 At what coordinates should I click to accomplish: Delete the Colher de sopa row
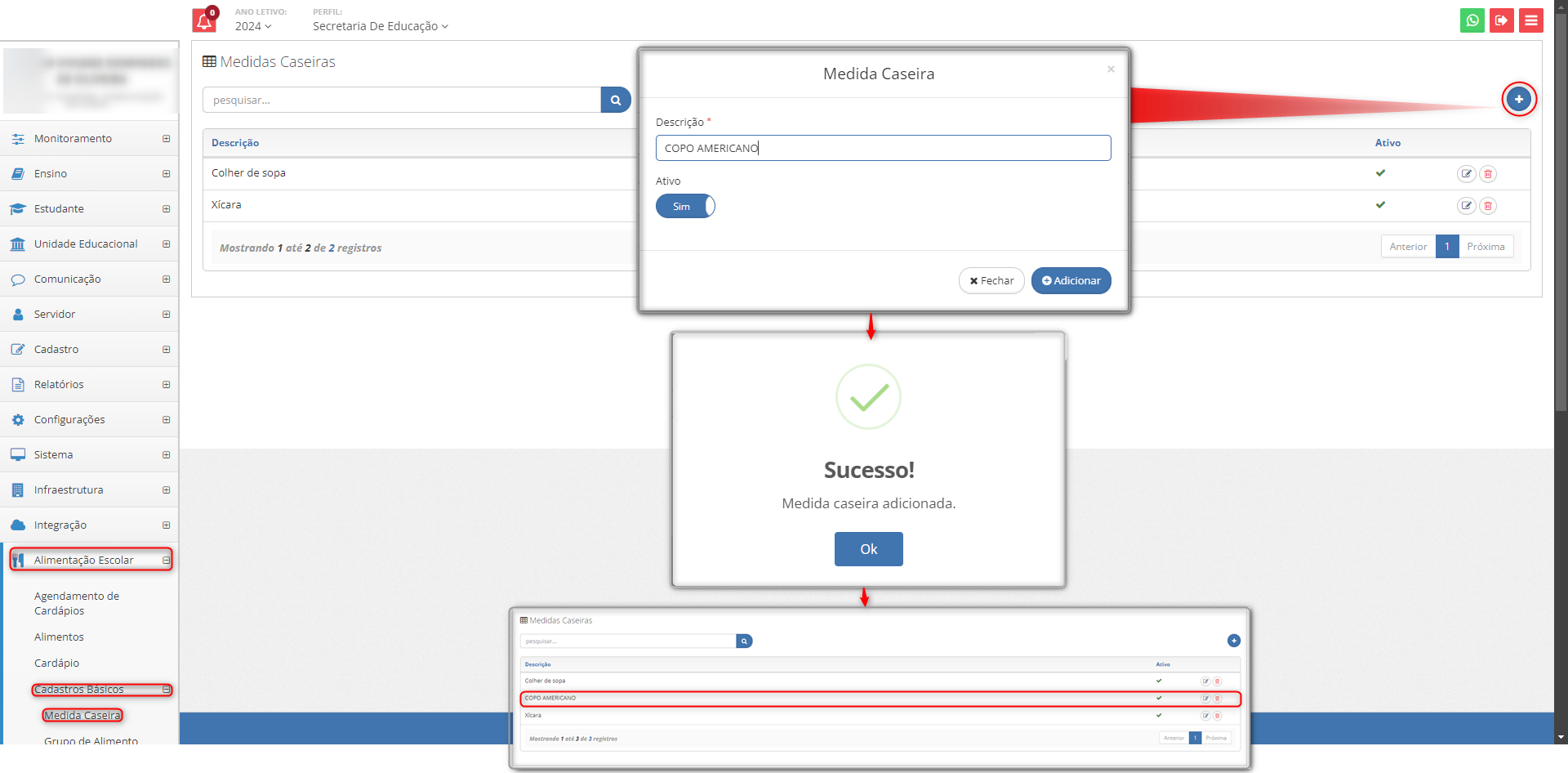[x=1488, y=173]
